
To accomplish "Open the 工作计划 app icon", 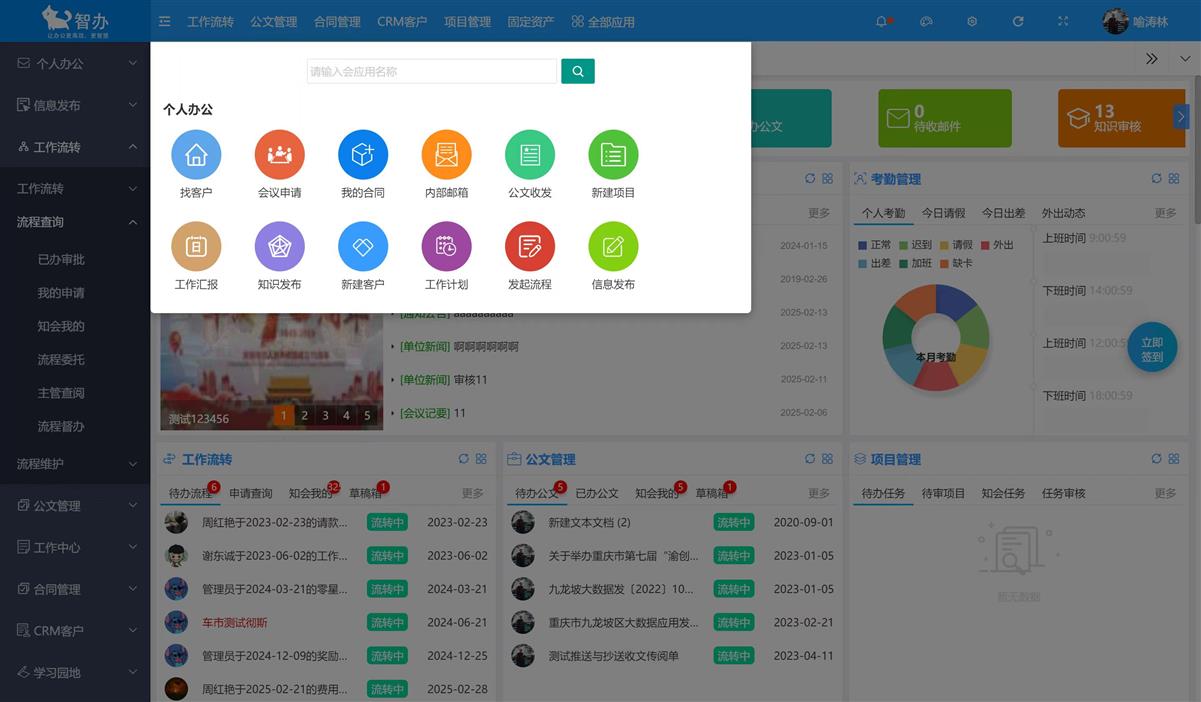I will pyautogui.click(x=446, y=247).
